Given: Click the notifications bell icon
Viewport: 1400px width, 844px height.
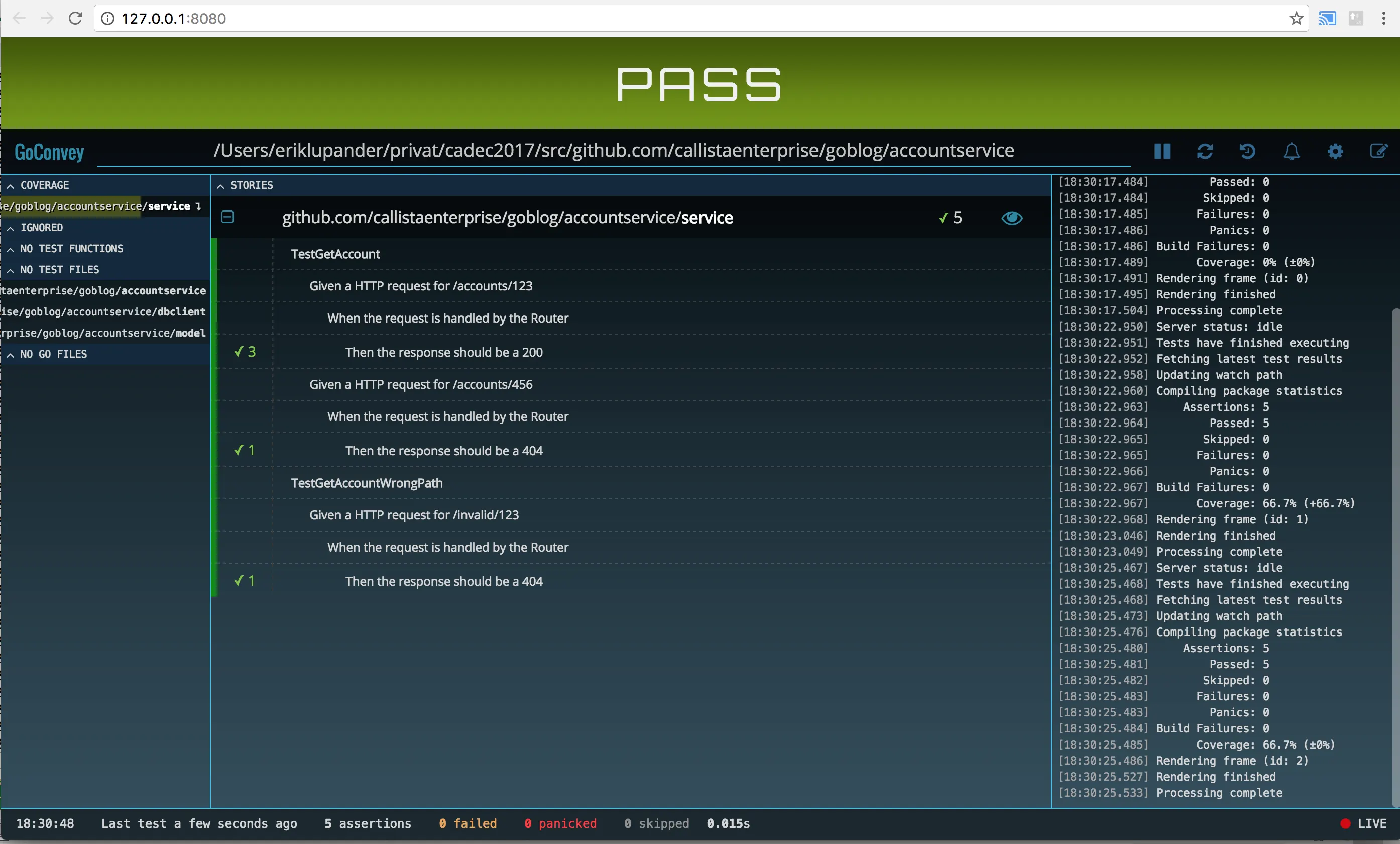Looking at the screenshot, I should [x=1291, y=151].
